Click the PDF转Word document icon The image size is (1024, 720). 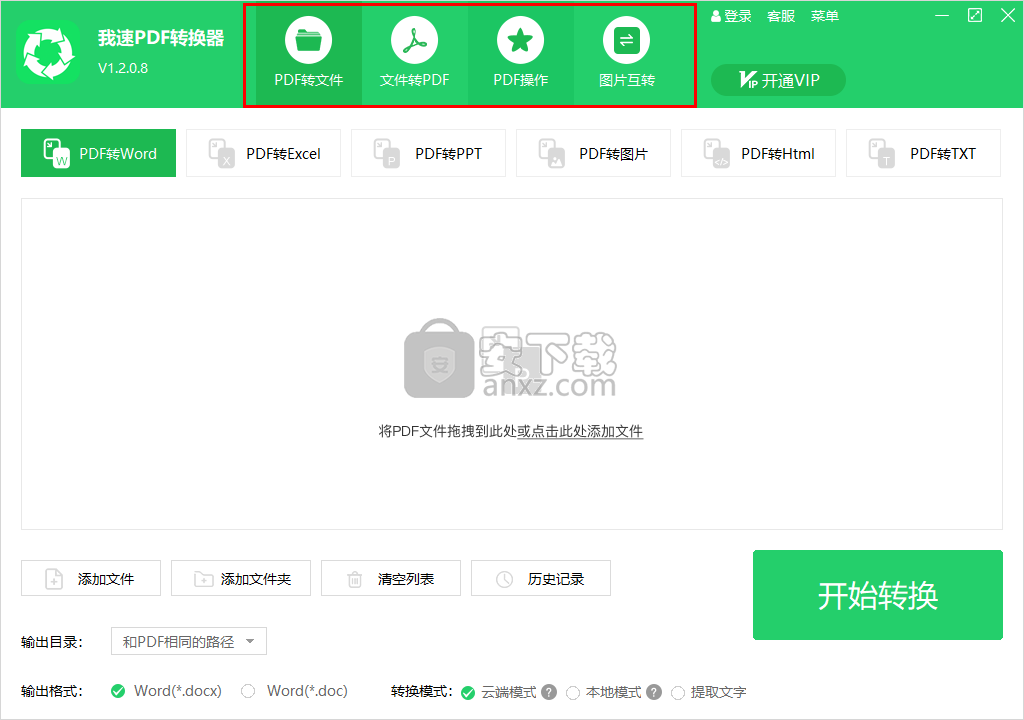point(56,153)
